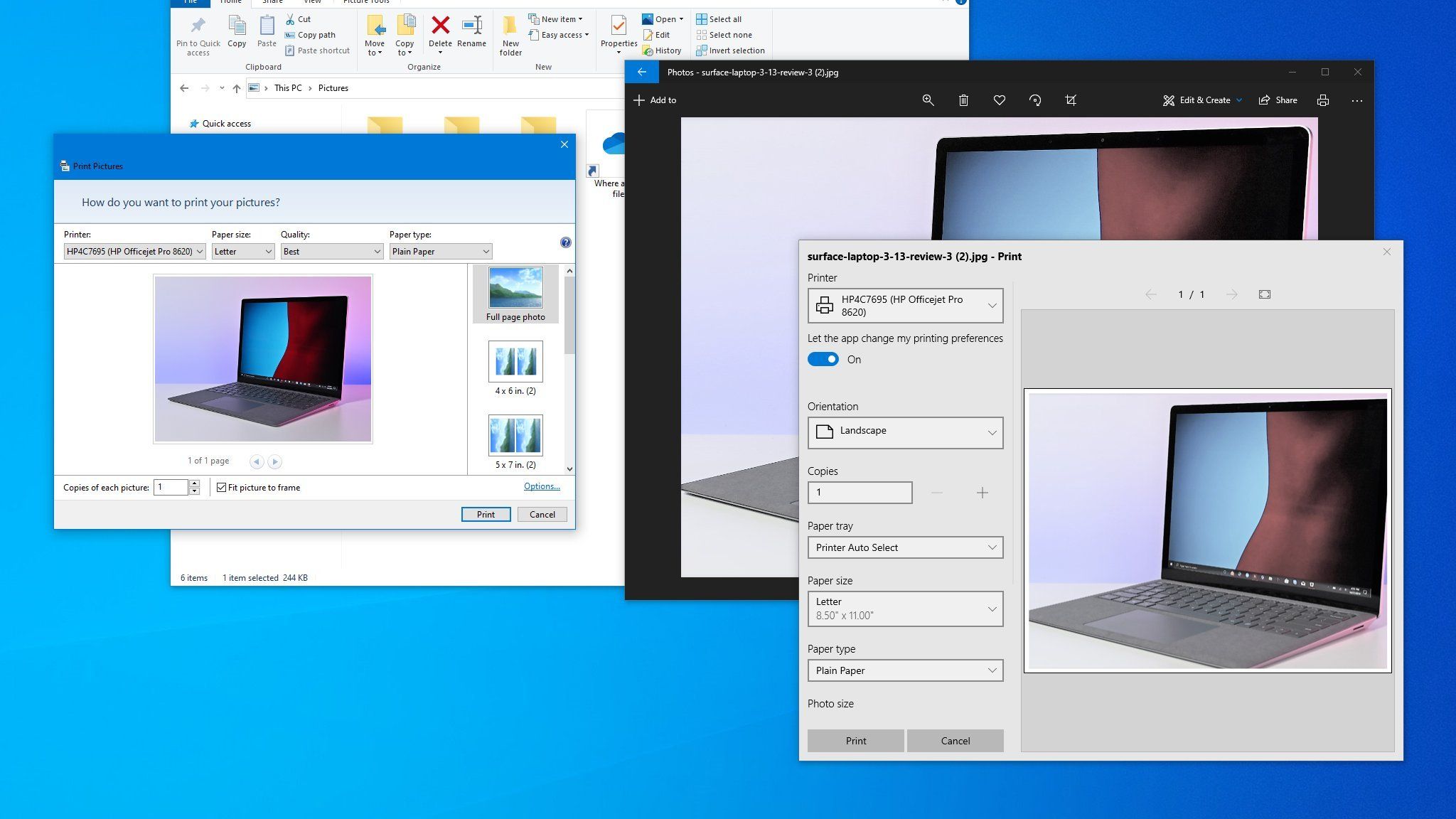Image resolution: width=1456 pixels, height=819 pixels.
Task: Open the Share option in Photos toolbar
Action: click(1278, 100)
